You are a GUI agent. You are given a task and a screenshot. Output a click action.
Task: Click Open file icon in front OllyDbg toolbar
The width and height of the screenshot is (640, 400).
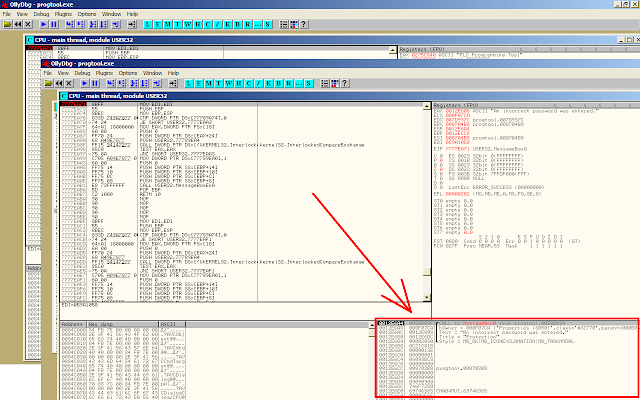pos(49,83)
